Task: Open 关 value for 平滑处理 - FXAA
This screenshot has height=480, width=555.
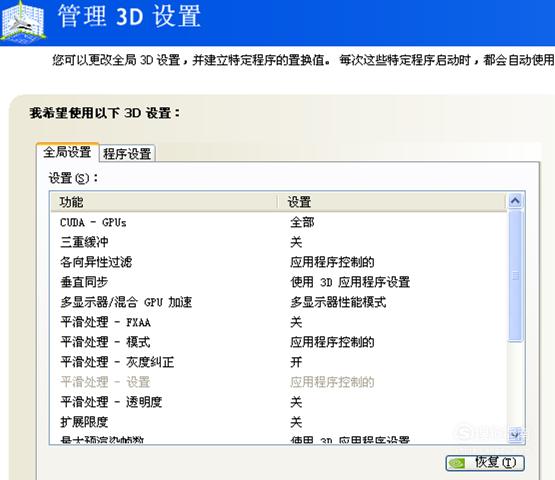Action: click(x=296, y=322)
